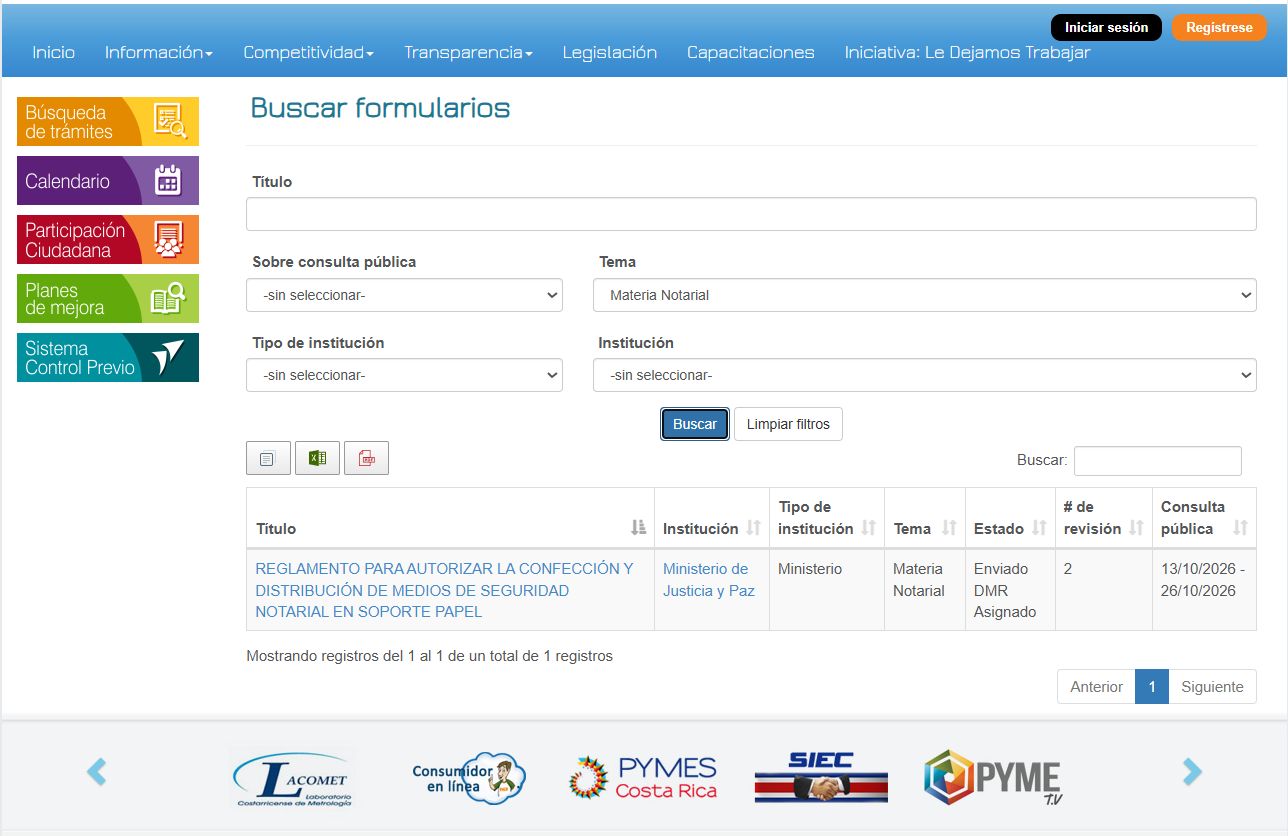This screenshot has width=1288, height=836.
Task: Click the LACOMET logo
Action: pyautogui.click(x=292, y=778)
